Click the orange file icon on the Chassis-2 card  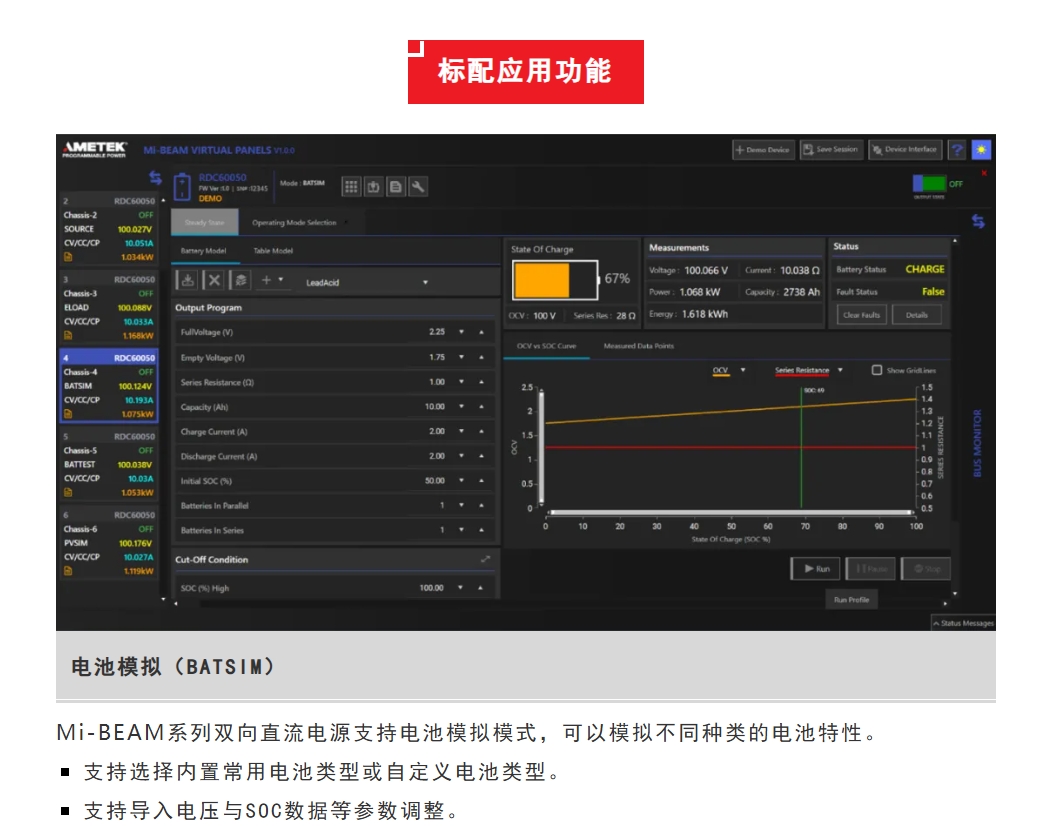click(68, 257)
